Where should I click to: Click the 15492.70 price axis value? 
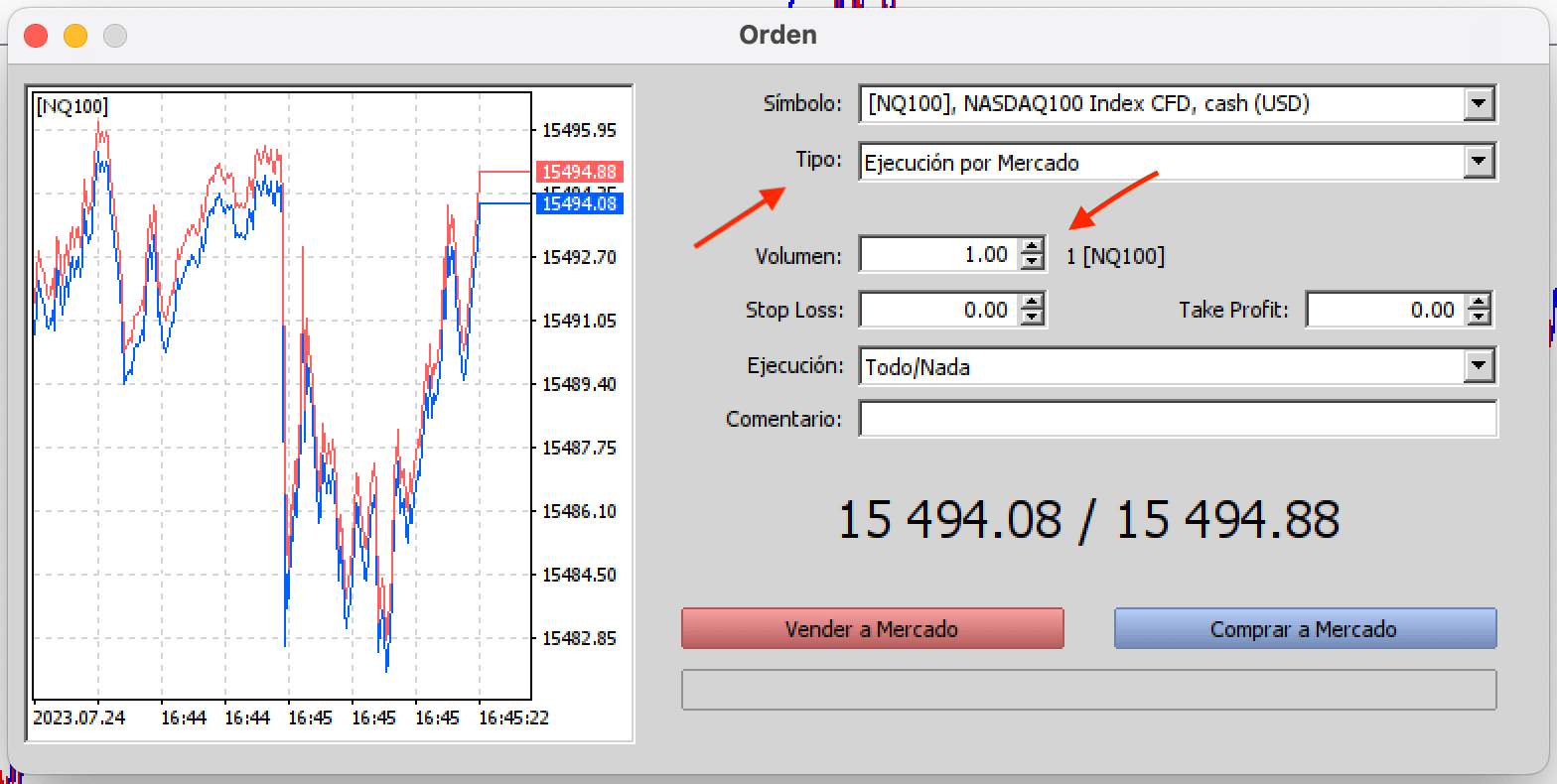tap(579, 257)
